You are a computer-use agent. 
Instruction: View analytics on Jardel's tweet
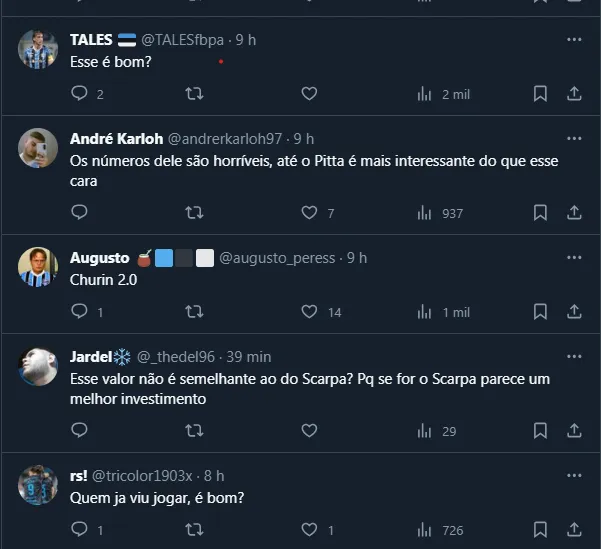[424, 431]
